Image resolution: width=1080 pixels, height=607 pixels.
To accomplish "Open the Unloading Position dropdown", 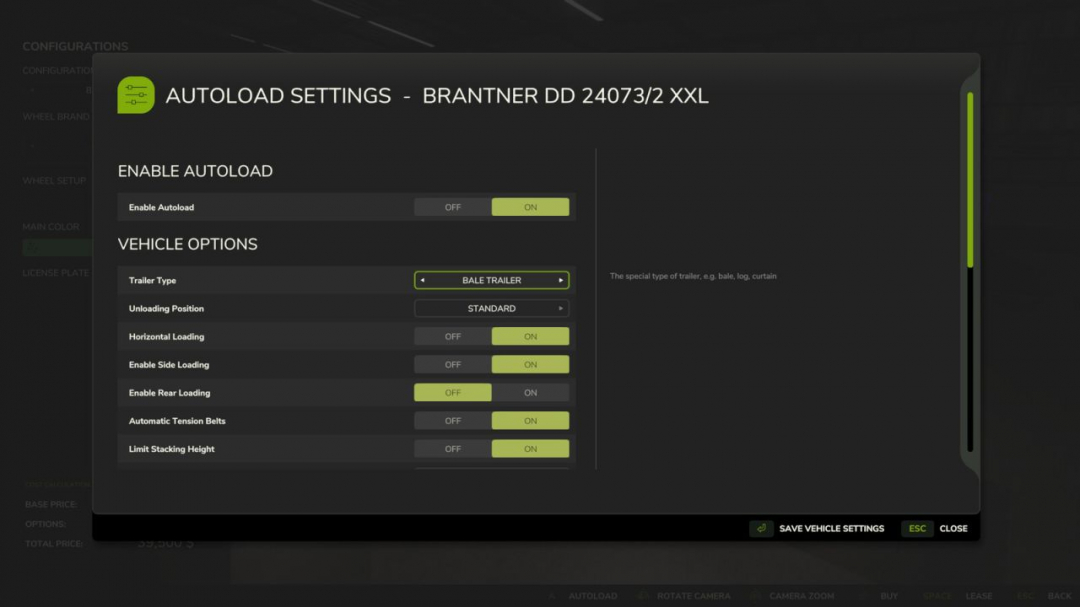I will [491, 308].
